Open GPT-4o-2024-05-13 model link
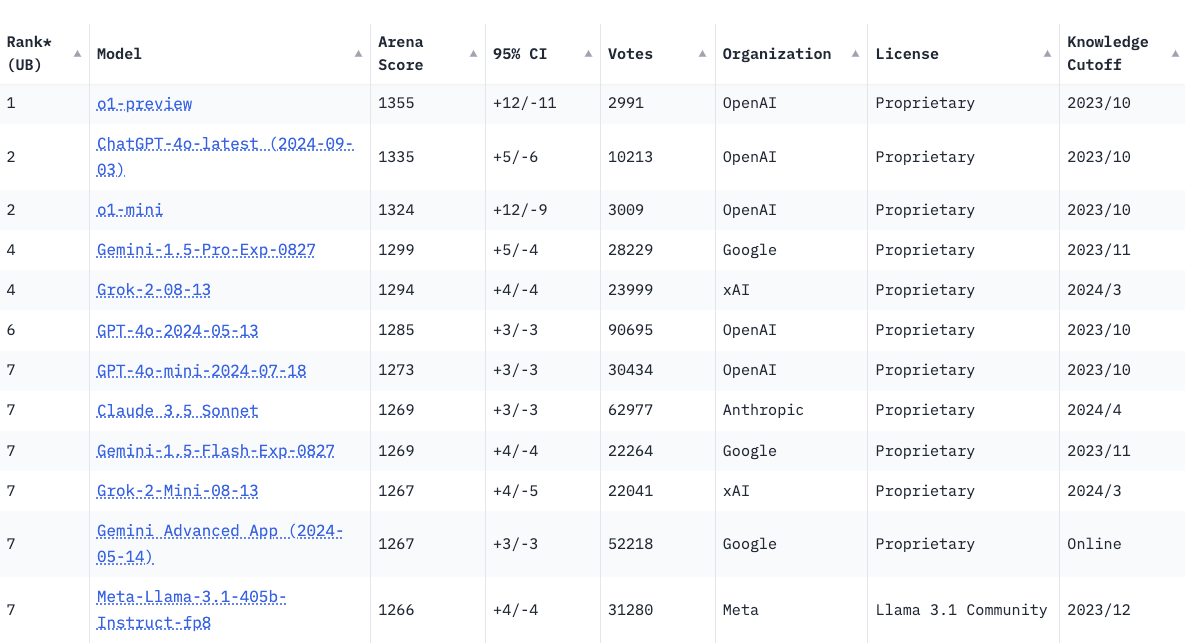 [178, 331]
